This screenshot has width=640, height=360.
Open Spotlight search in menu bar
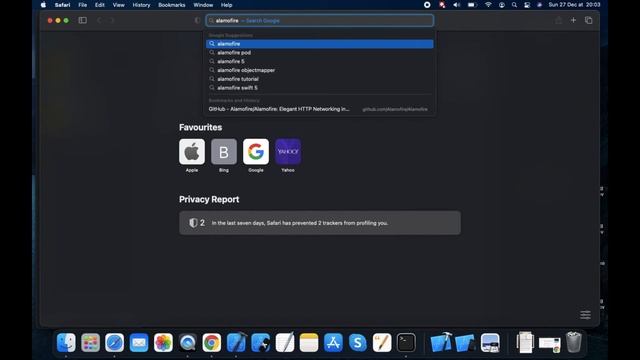click(514, 5)
